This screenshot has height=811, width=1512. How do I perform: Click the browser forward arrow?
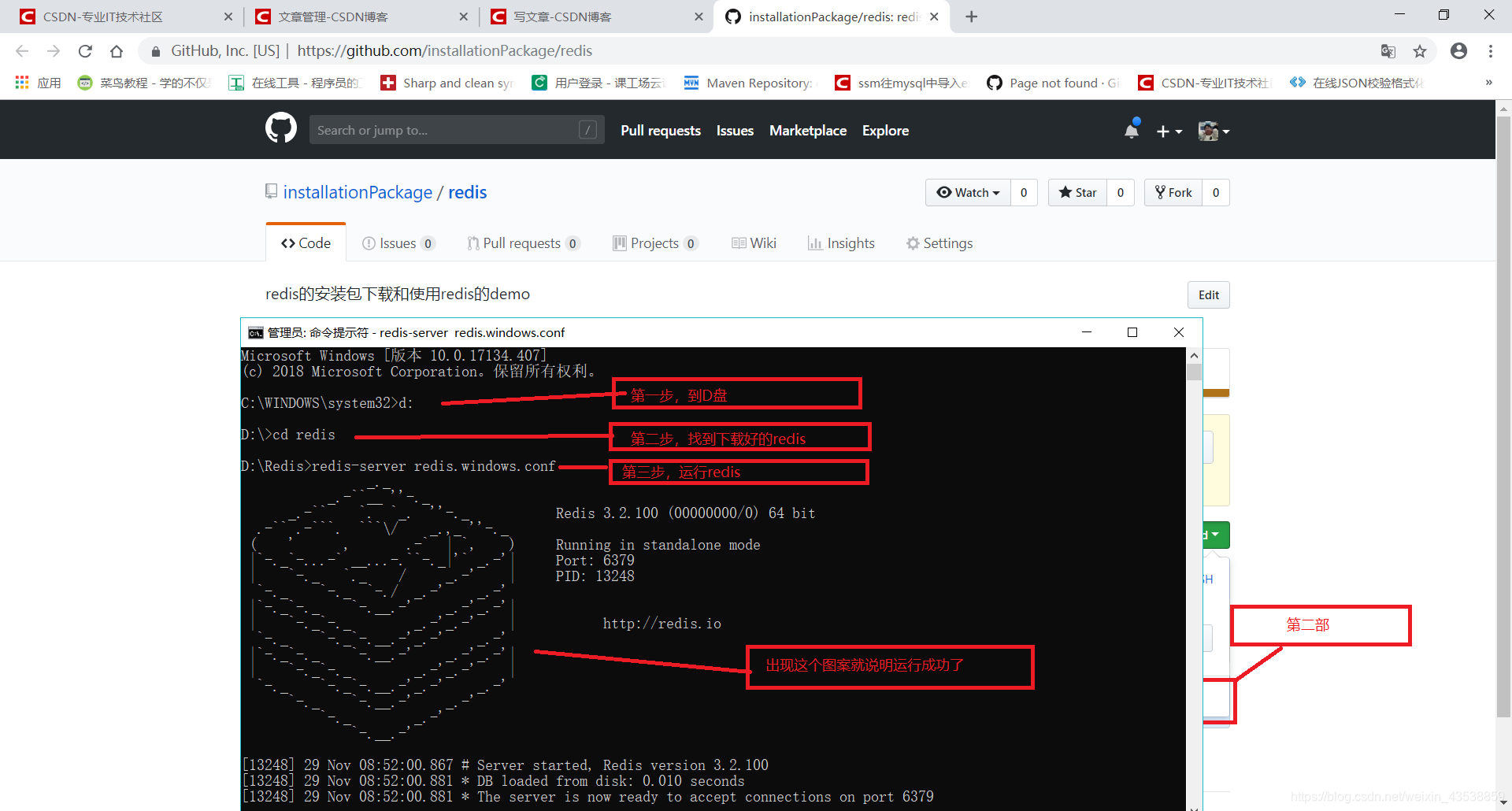[54, 51]
